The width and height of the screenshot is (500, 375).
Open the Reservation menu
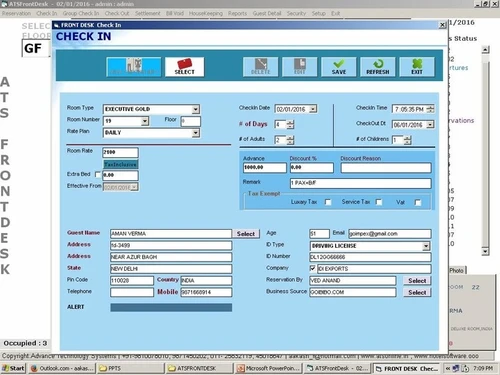pos(16,13)
